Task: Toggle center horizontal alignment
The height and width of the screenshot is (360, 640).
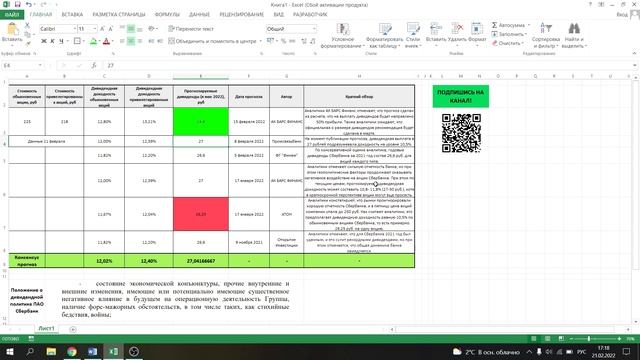Action: (x=131, y=41)
